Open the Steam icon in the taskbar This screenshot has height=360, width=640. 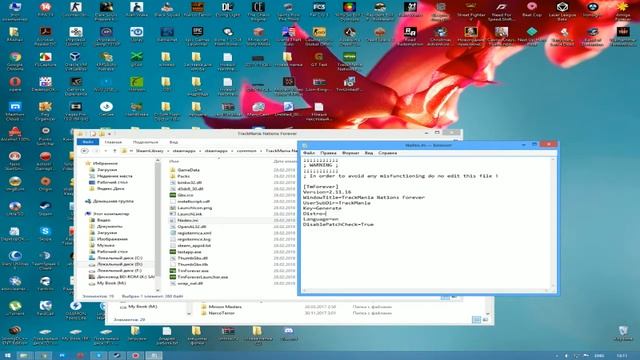[x=117, y=356]
